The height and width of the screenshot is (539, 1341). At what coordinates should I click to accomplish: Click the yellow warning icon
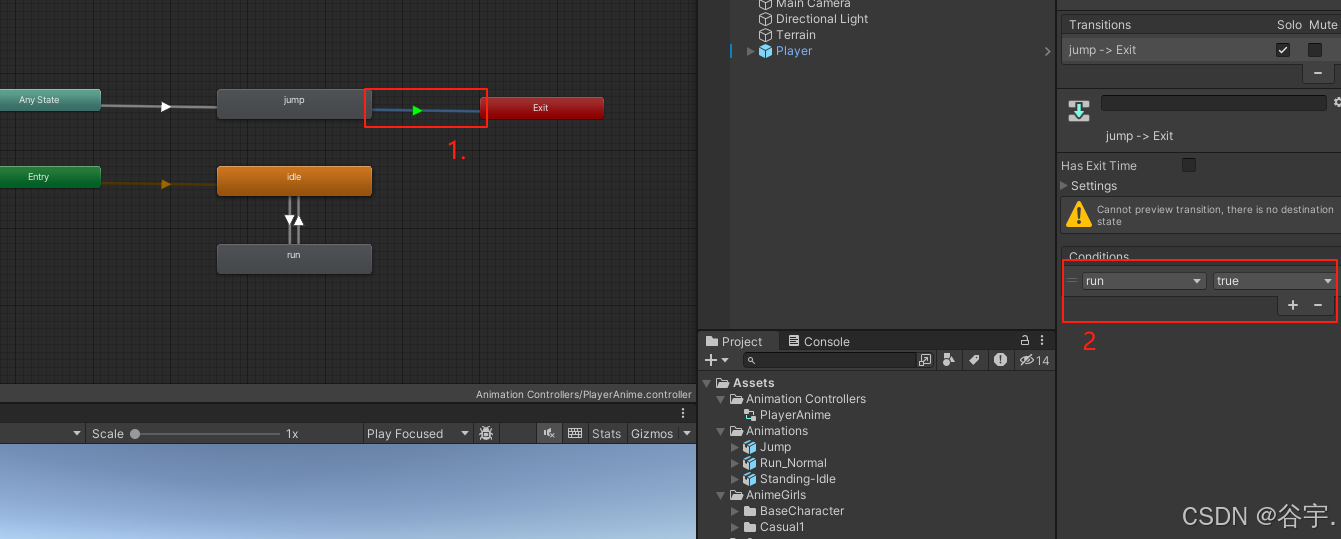[x=1079, y=214]
